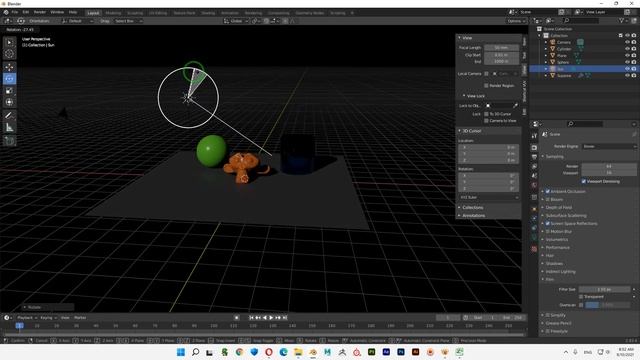
Task: Open the Render menu
Action: tap(40, 12)
